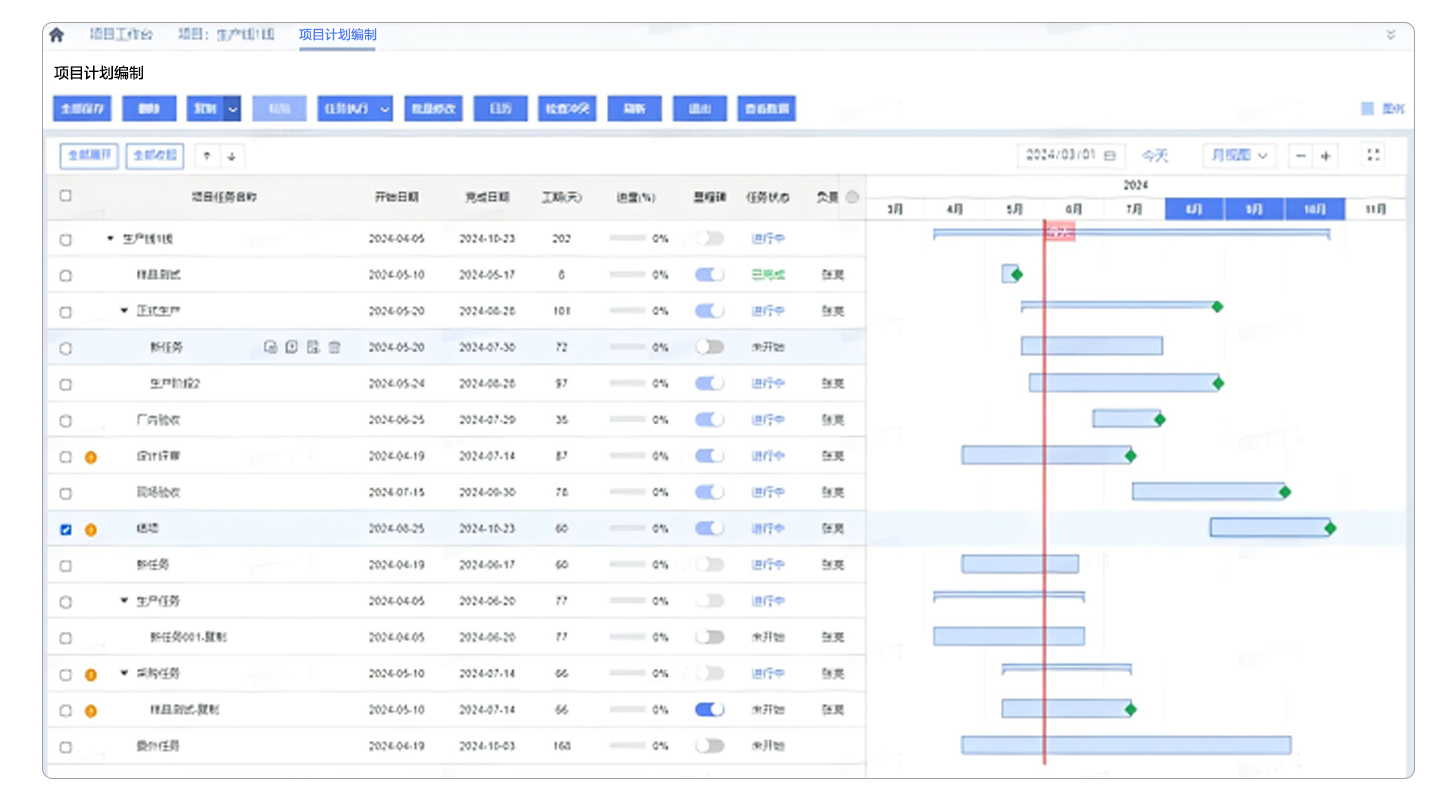The height and width of the screenshot is (800, 1456).
Task: Select the 项目计划编制 tab
Action: click(337, 35)
